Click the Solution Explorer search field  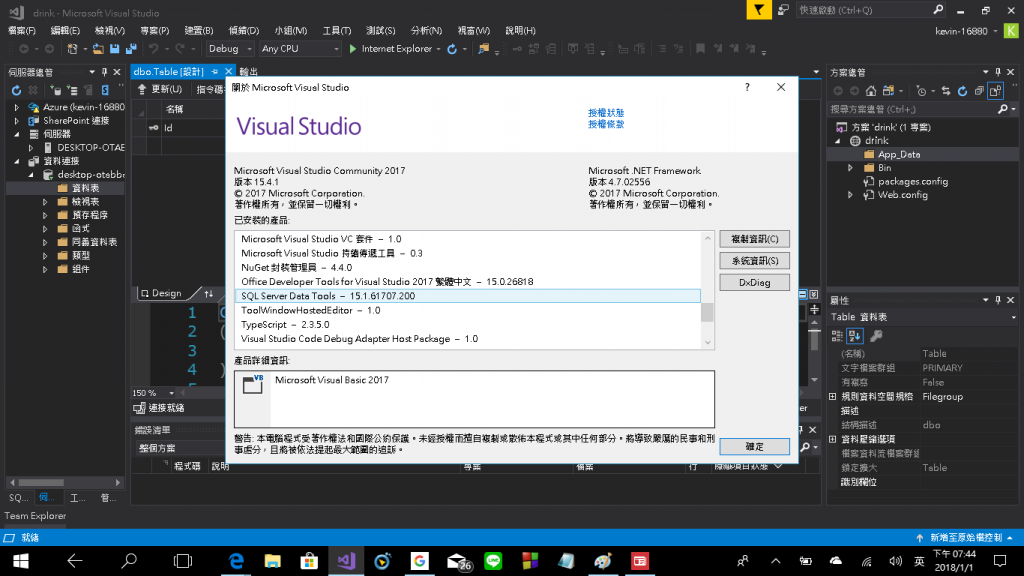pos(914,109)
